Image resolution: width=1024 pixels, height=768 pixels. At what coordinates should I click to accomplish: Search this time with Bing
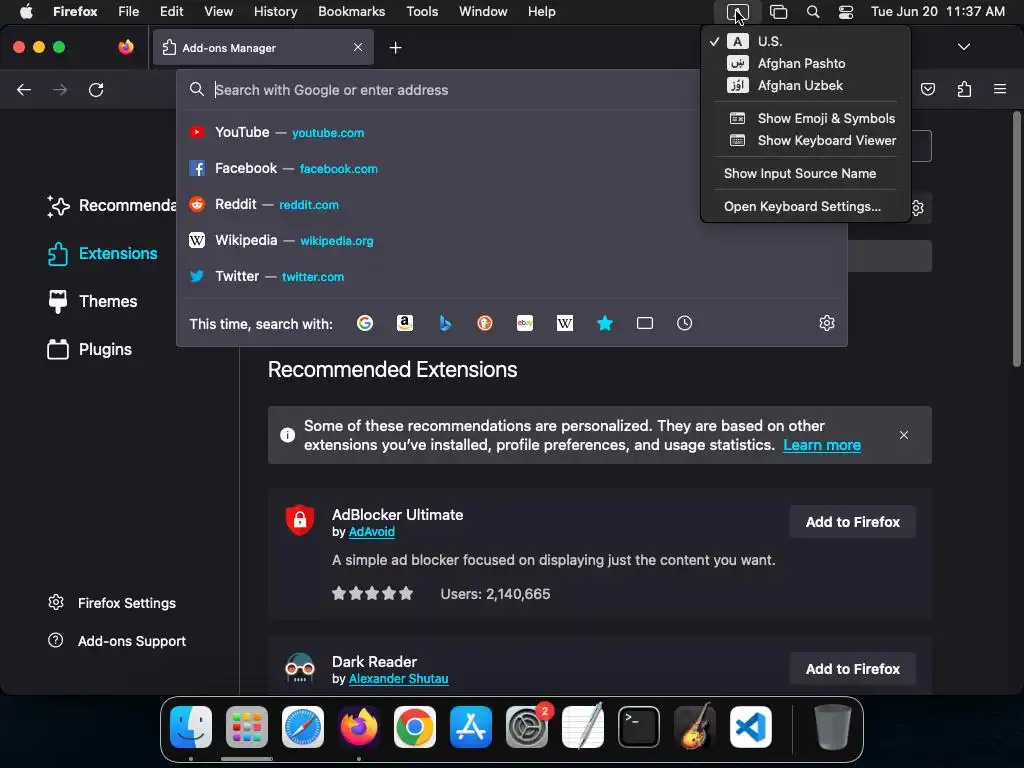point(445,323)
